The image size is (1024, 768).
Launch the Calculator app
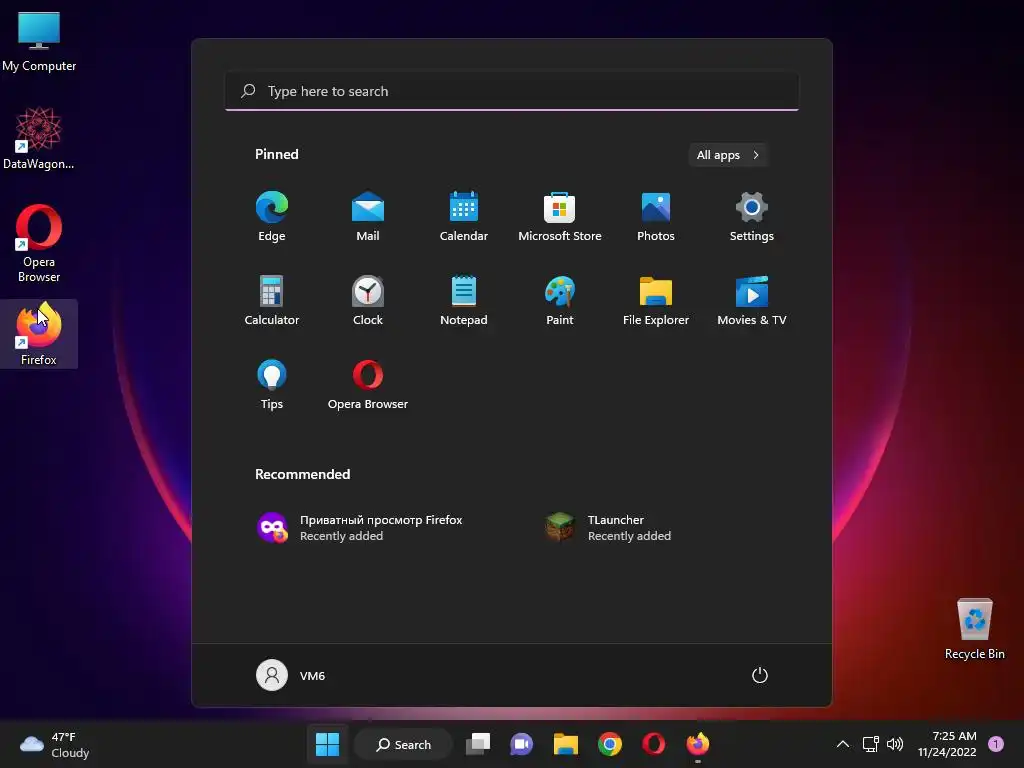[272, 300]
